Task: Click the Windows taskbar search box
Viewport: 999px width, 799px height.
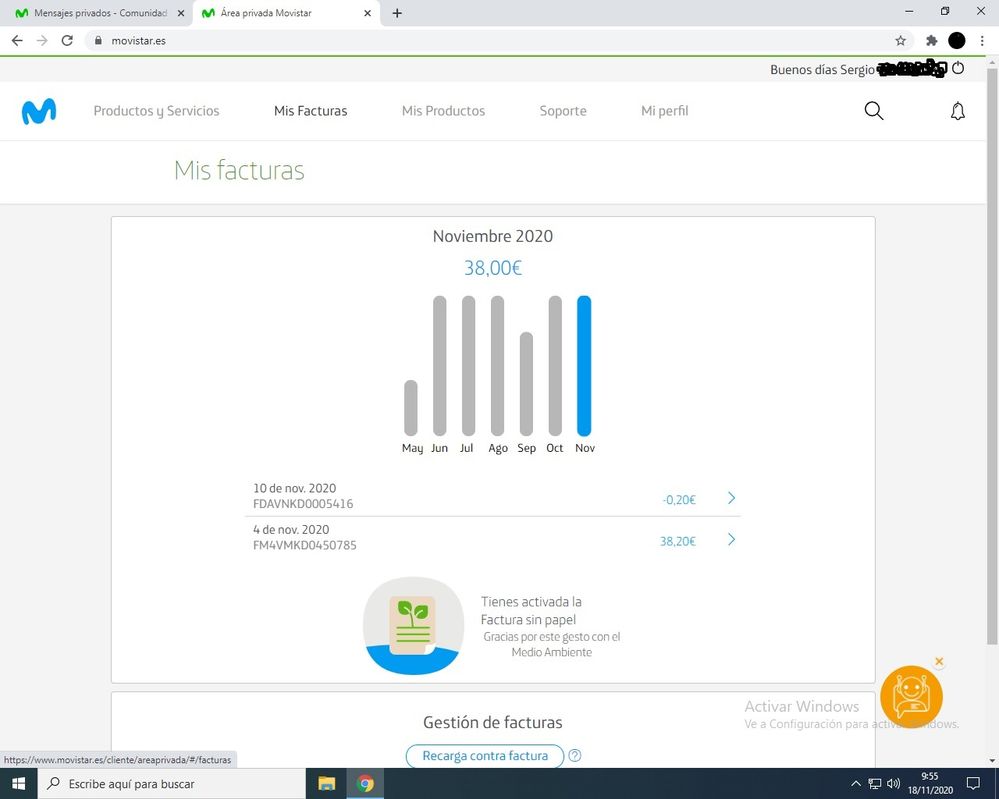Action: (172, 784)
